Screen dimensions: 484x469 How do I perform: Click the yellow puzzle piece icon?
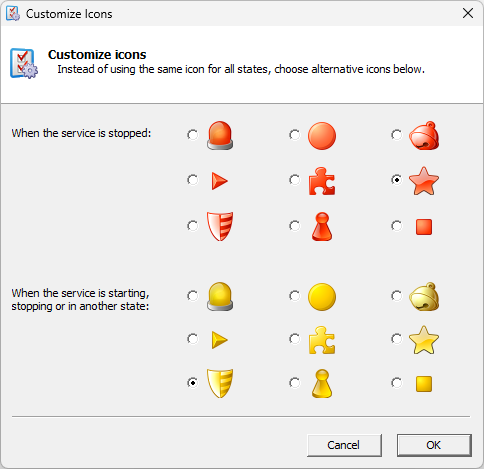(322, 340)
